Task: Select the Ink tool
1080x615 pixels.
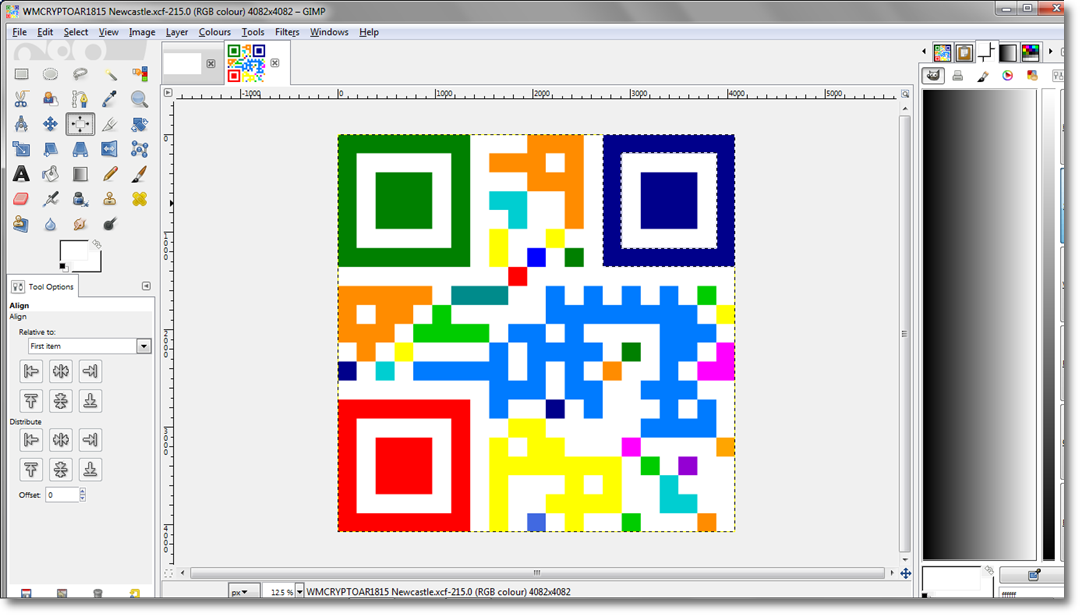Action: click(x=80, y=199)
